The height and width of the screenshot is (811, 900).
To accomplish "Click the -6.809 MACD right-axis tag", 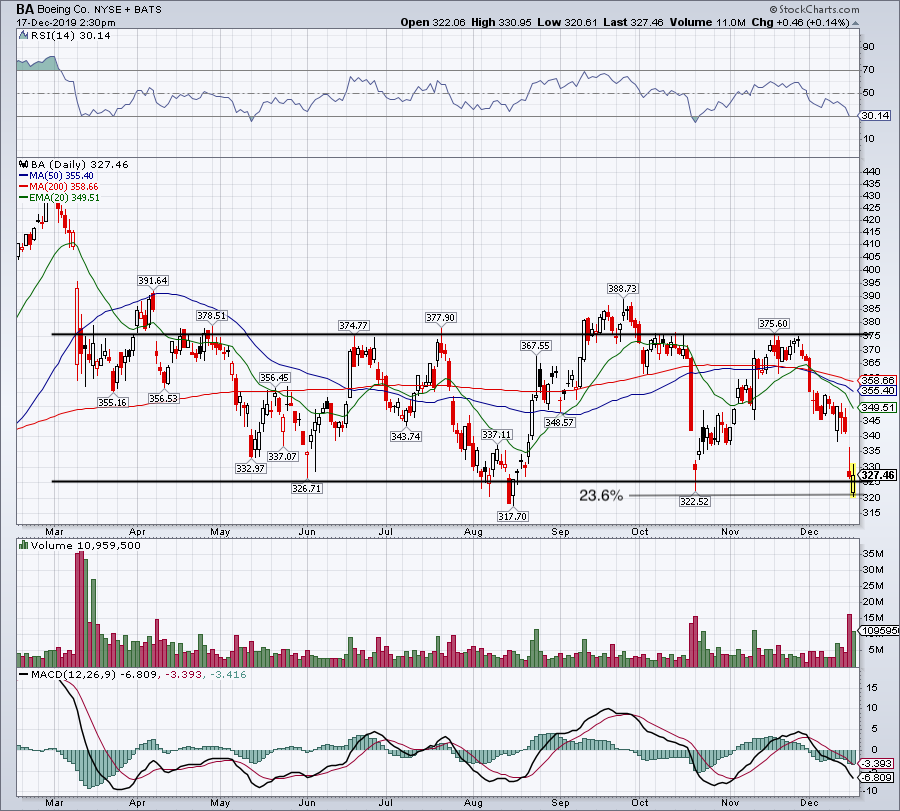I will (876, 778).
